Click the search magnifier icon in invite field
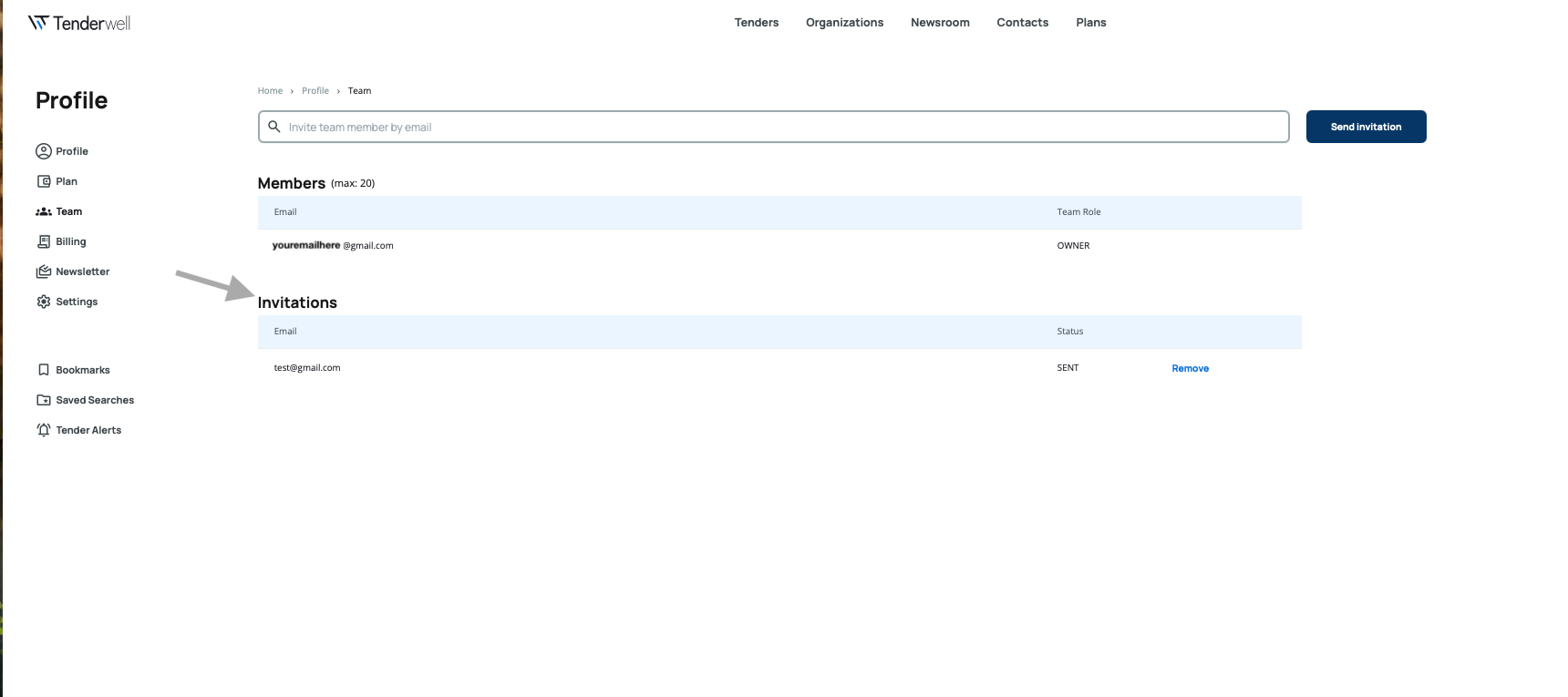Screen dimensions: 1568x697 tap(273, 127)
